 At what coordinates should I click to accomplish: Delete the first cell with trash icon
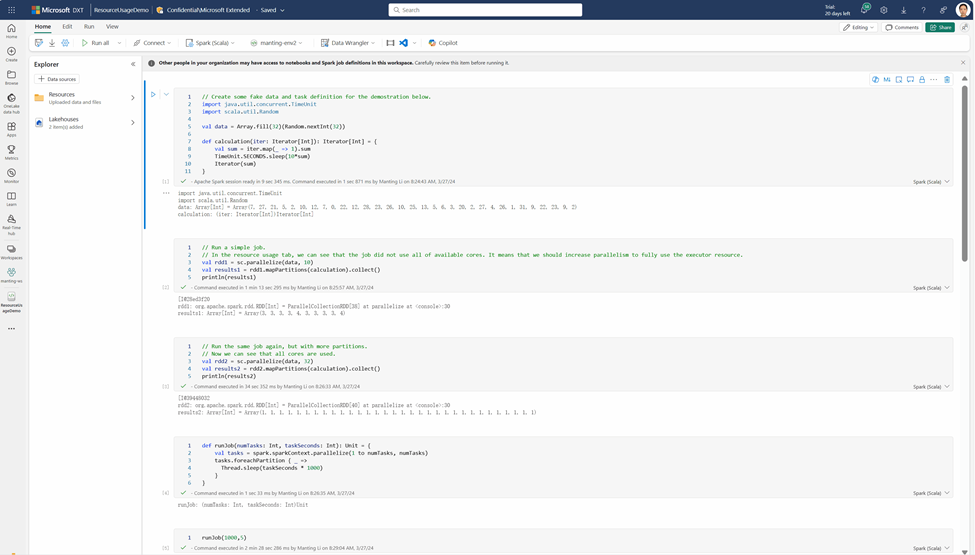tap(947, 80)
